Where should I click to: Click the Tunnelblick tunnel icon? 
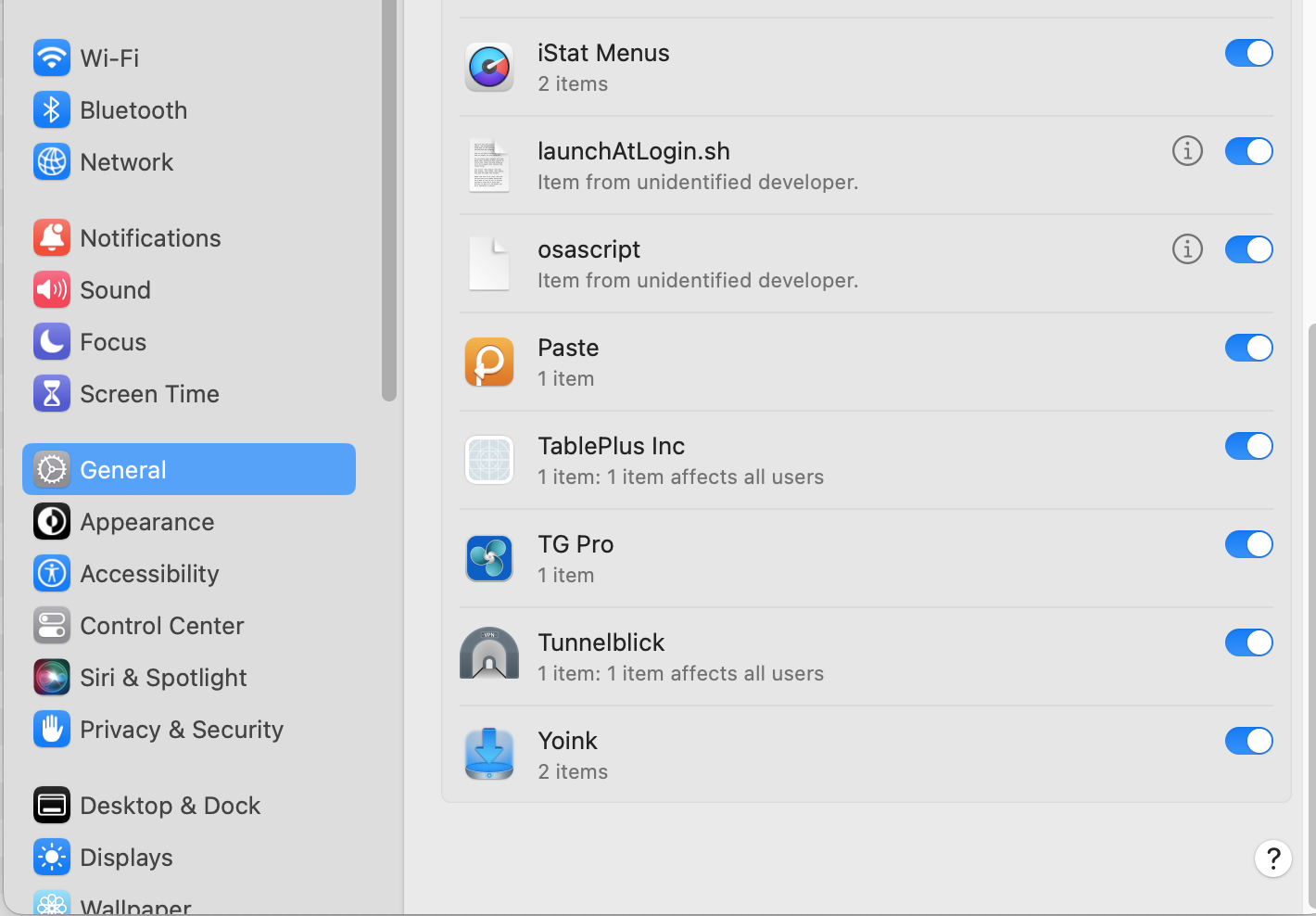(489, 654)
